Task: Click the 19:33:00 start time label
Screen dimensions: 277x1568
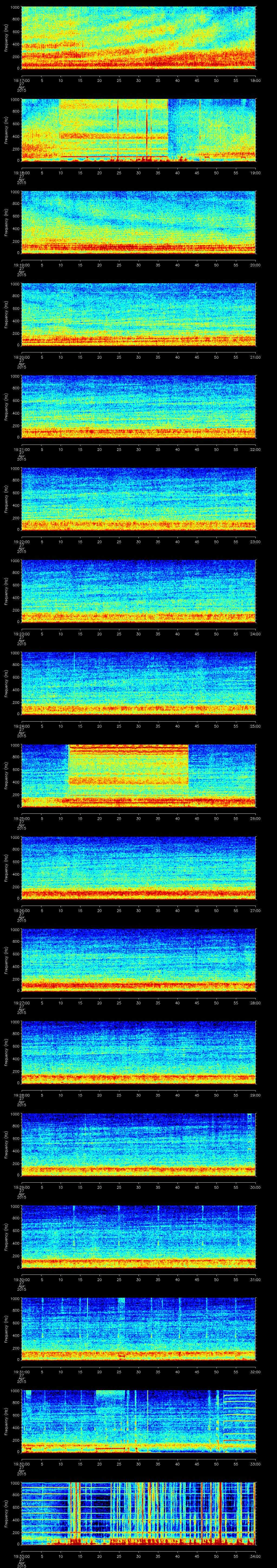Action: [x=21, y=1556]
